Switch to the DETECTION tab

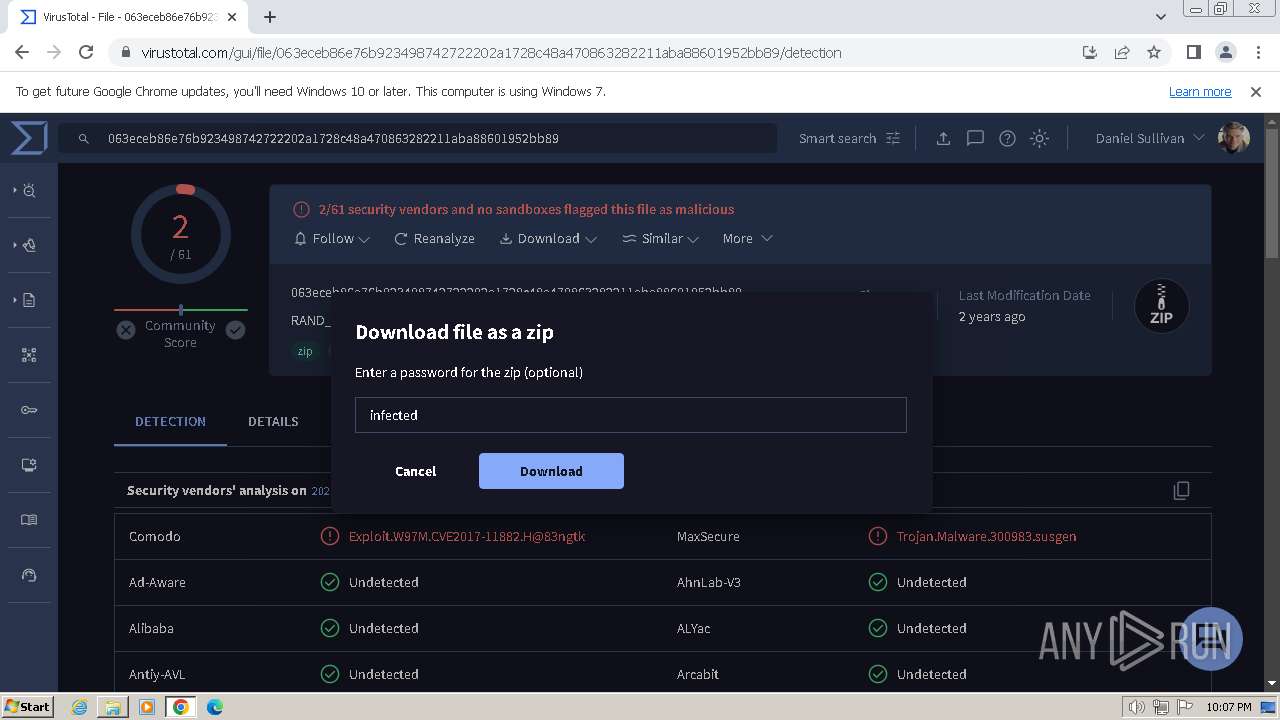[x=170, y=421]
